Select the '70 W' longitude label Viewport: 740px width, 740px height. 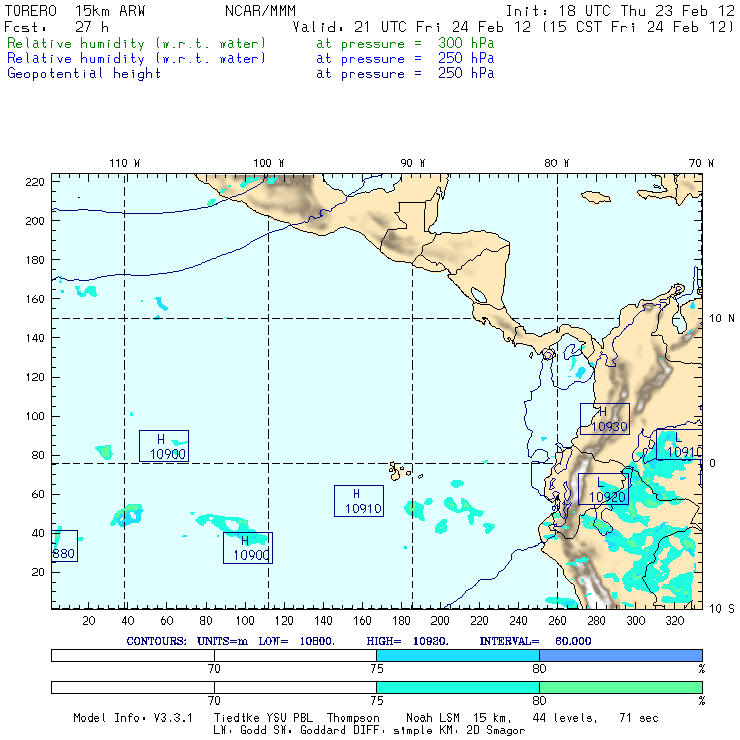point(701,163)
